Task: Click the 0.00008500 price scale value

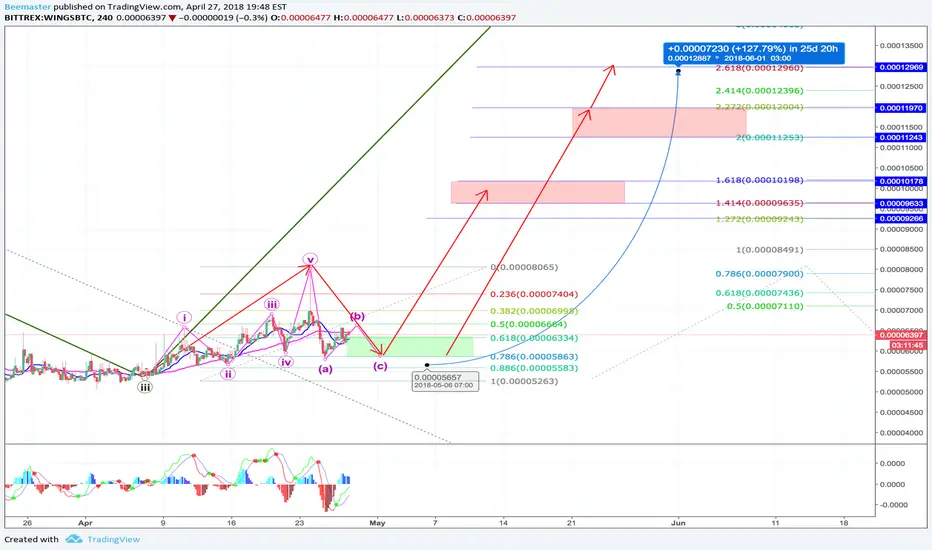Action: [x=902, y=249]
